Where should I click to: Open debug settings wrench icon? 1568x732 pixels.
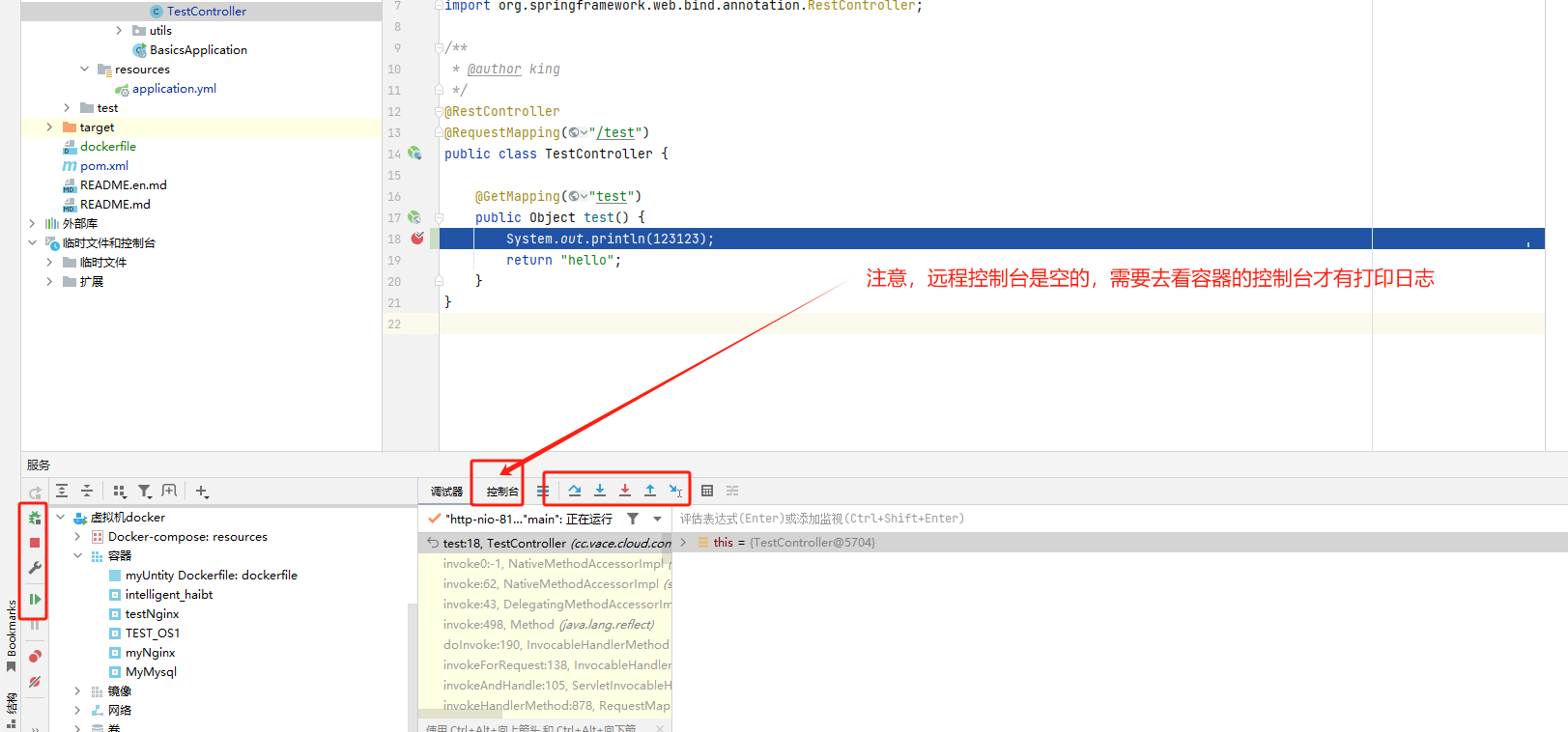(x=35, y=568)
